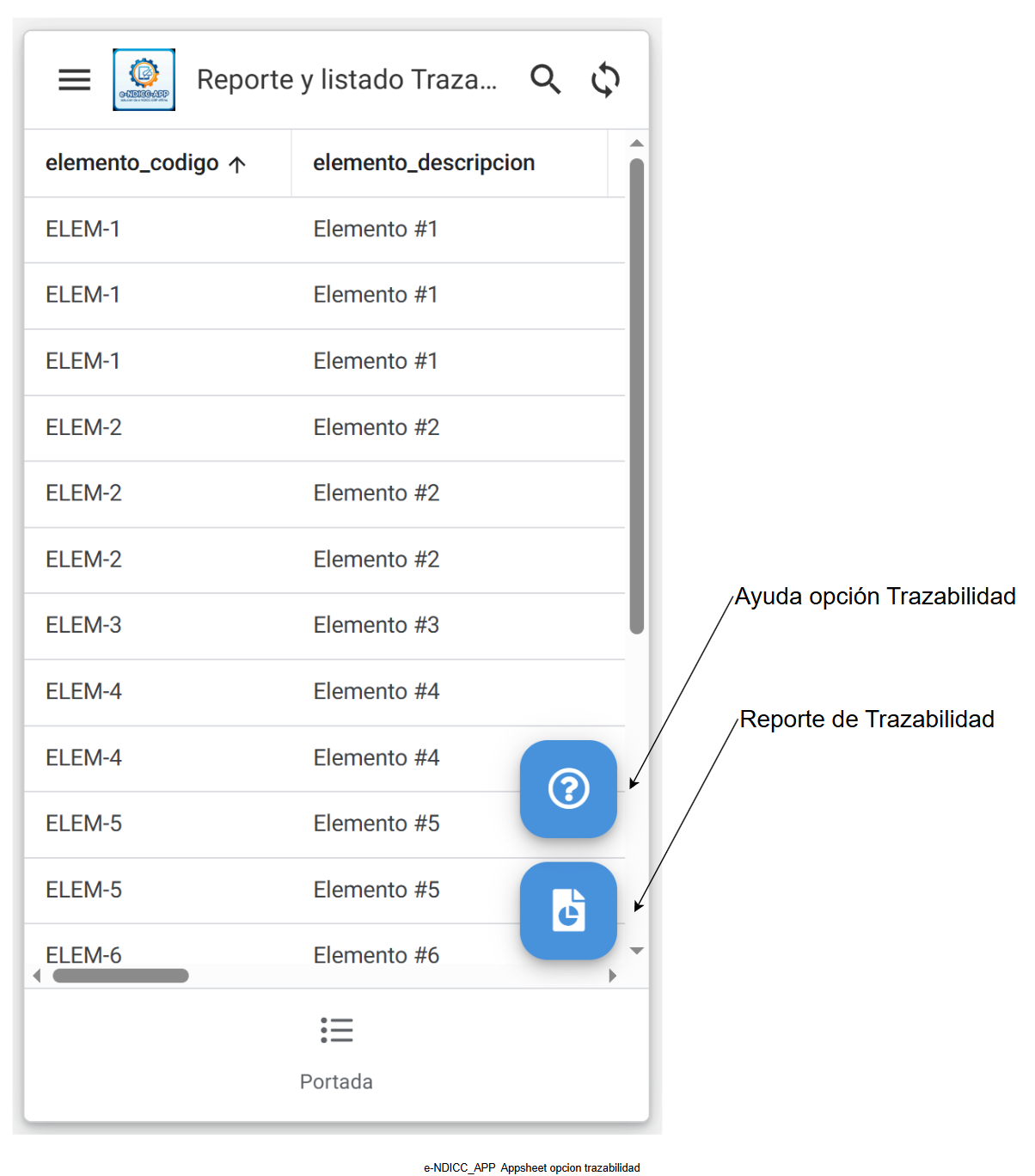This screenshot has height=1176, width=1035.
Task: Open the search magnifier icon
Action: coord(545,80)
